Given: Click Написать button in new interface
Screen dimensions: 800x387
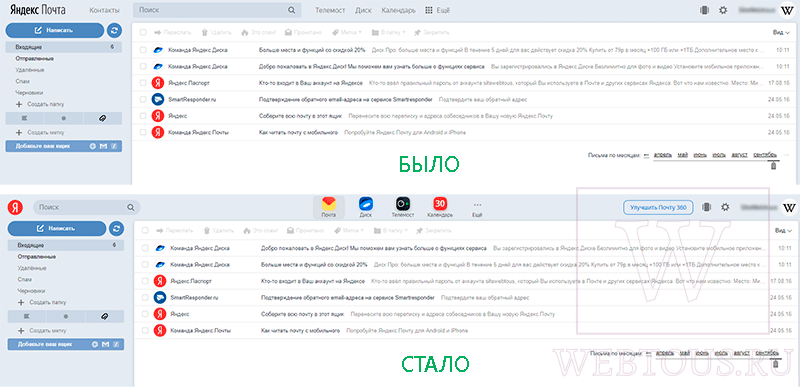Looking at the screenshot, I should (57, 228).
